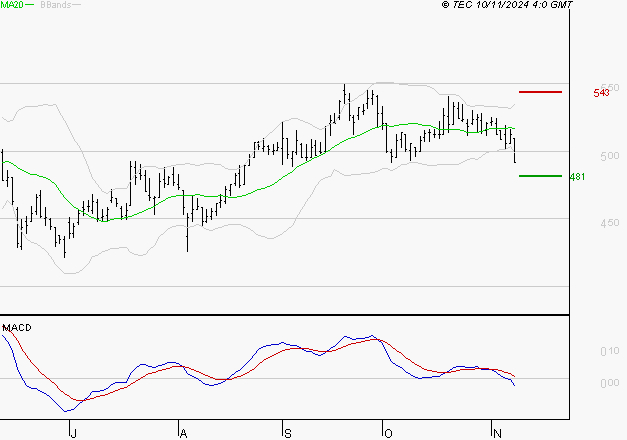Click the red 543 resistance value

[601, 93]
